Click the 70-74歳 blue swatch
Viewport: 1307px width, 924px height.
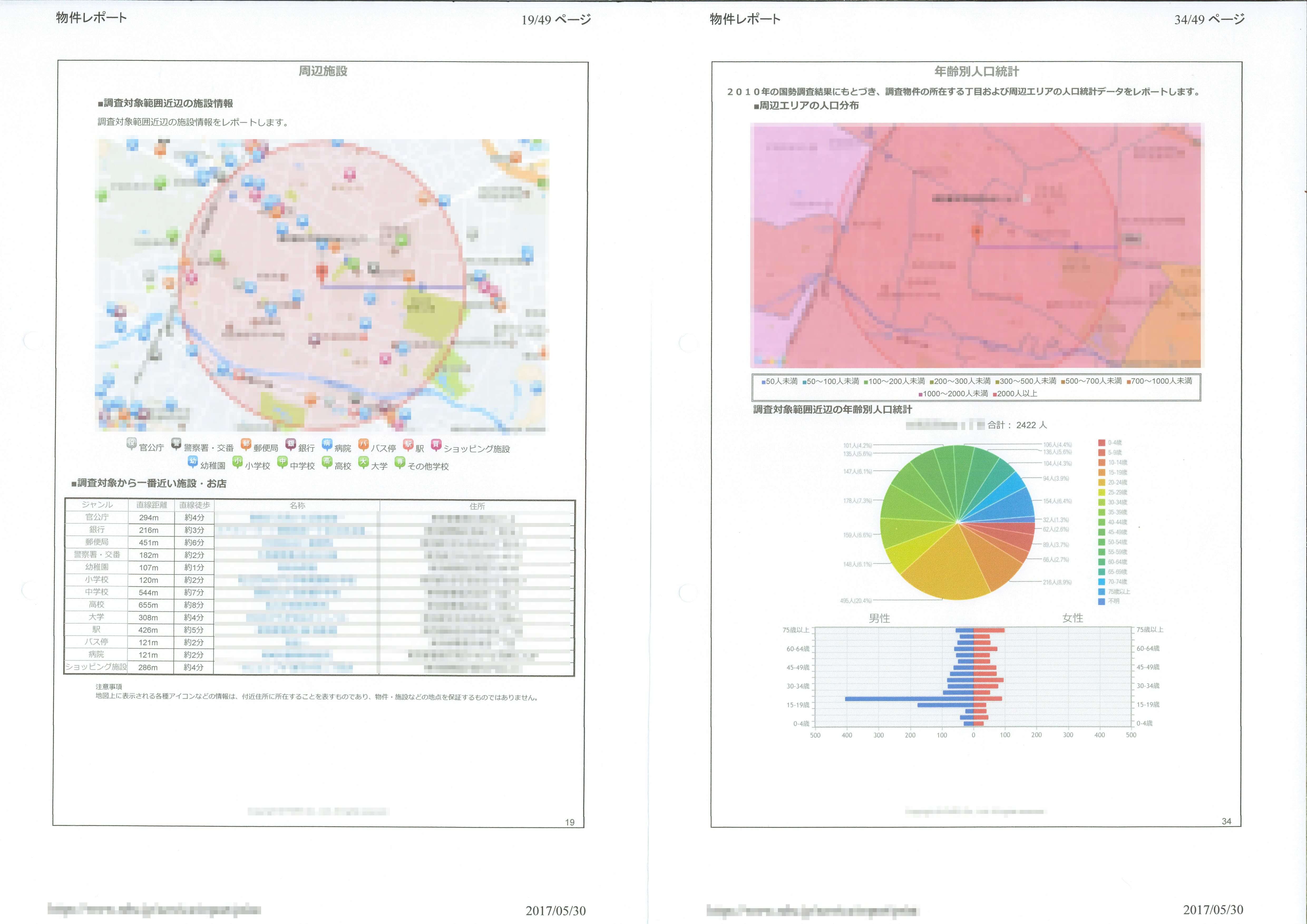coord(1101,582)
